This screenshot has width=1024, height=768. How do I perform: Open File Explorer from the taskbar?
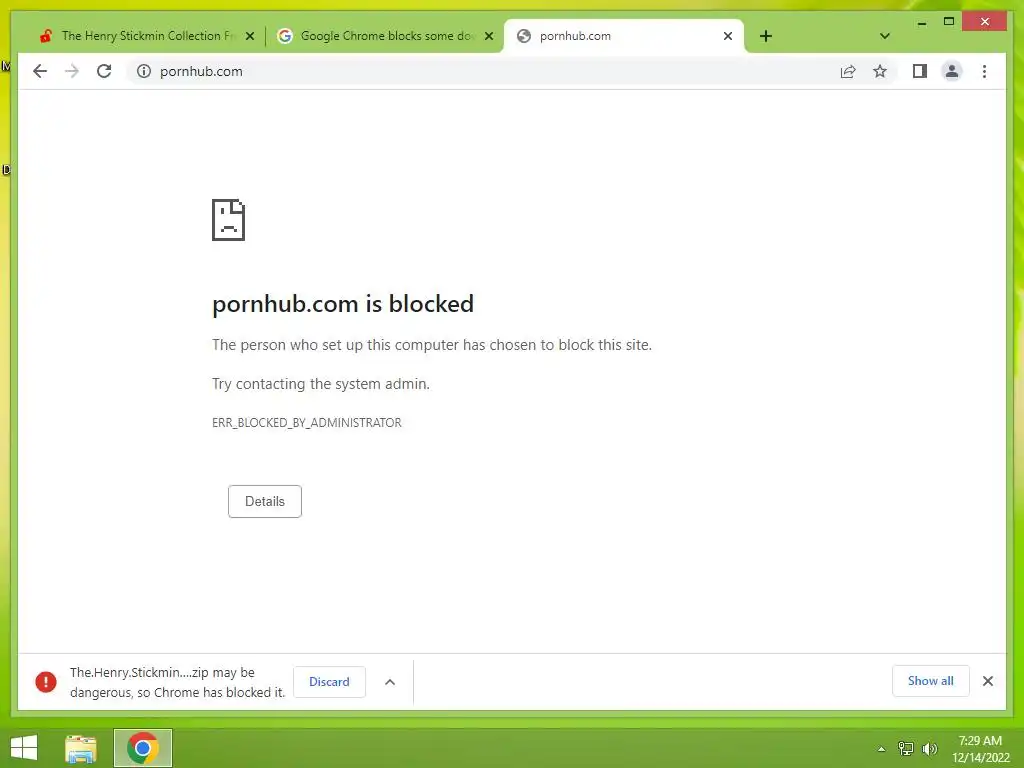81,748
